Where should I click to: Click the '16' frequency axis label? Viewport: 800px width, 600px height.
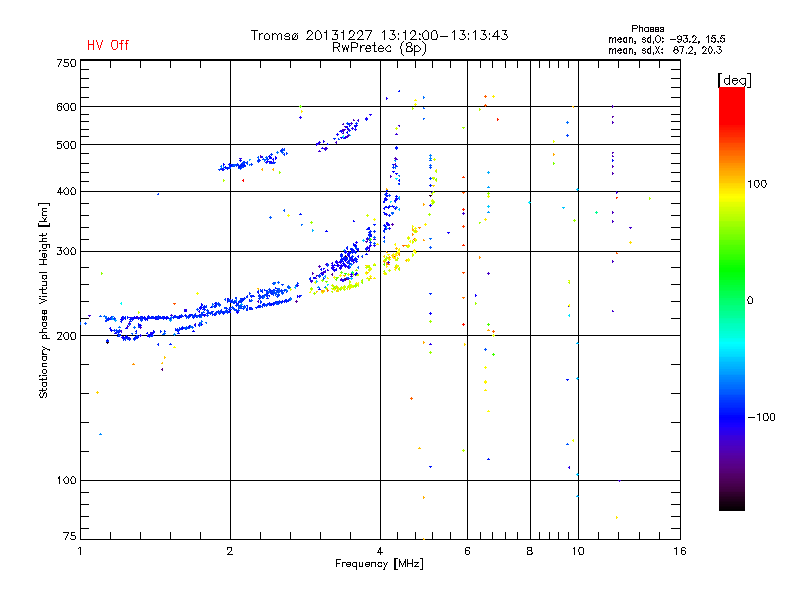click(x=680, y=551)
